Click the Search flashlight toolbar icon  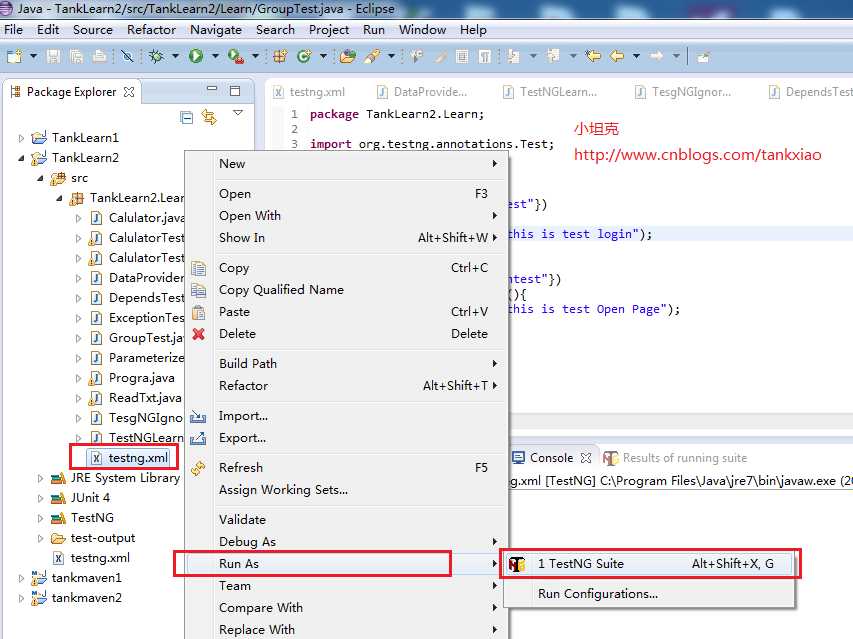click(x=373, y=56)
